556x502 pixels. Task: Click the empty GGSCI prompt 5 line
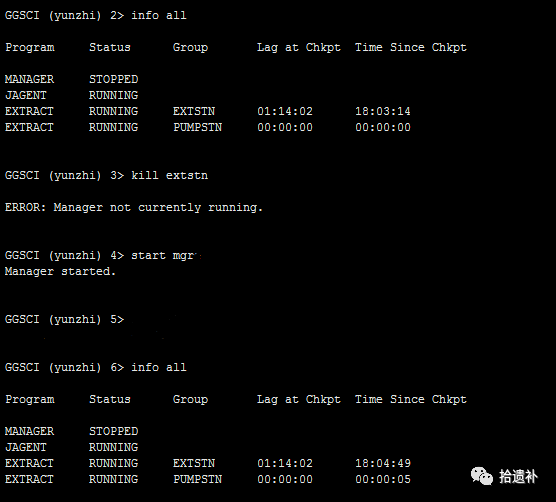[x=64, y=319]
